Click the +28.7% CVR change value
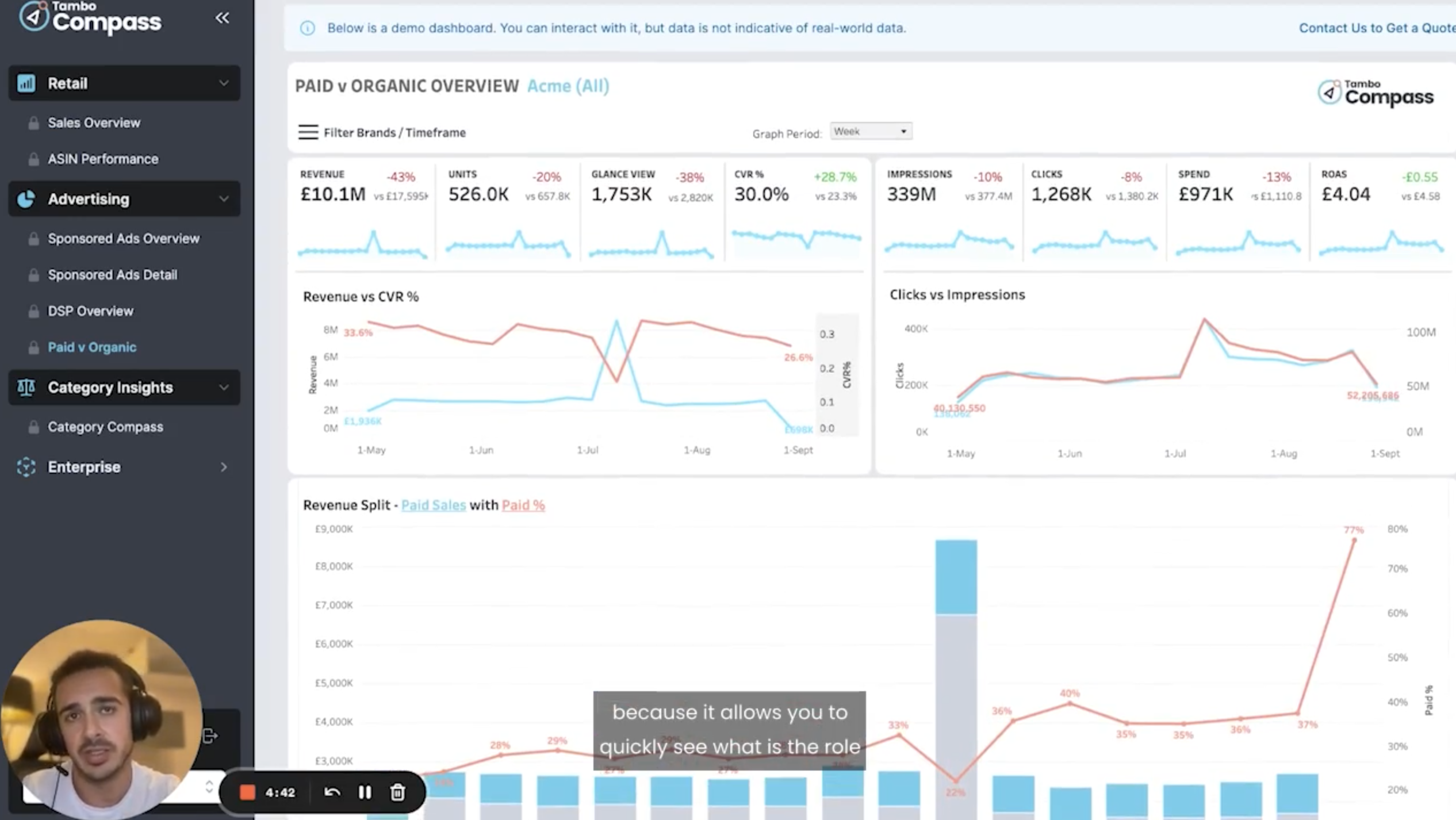1456x820 pixels. 835,177
